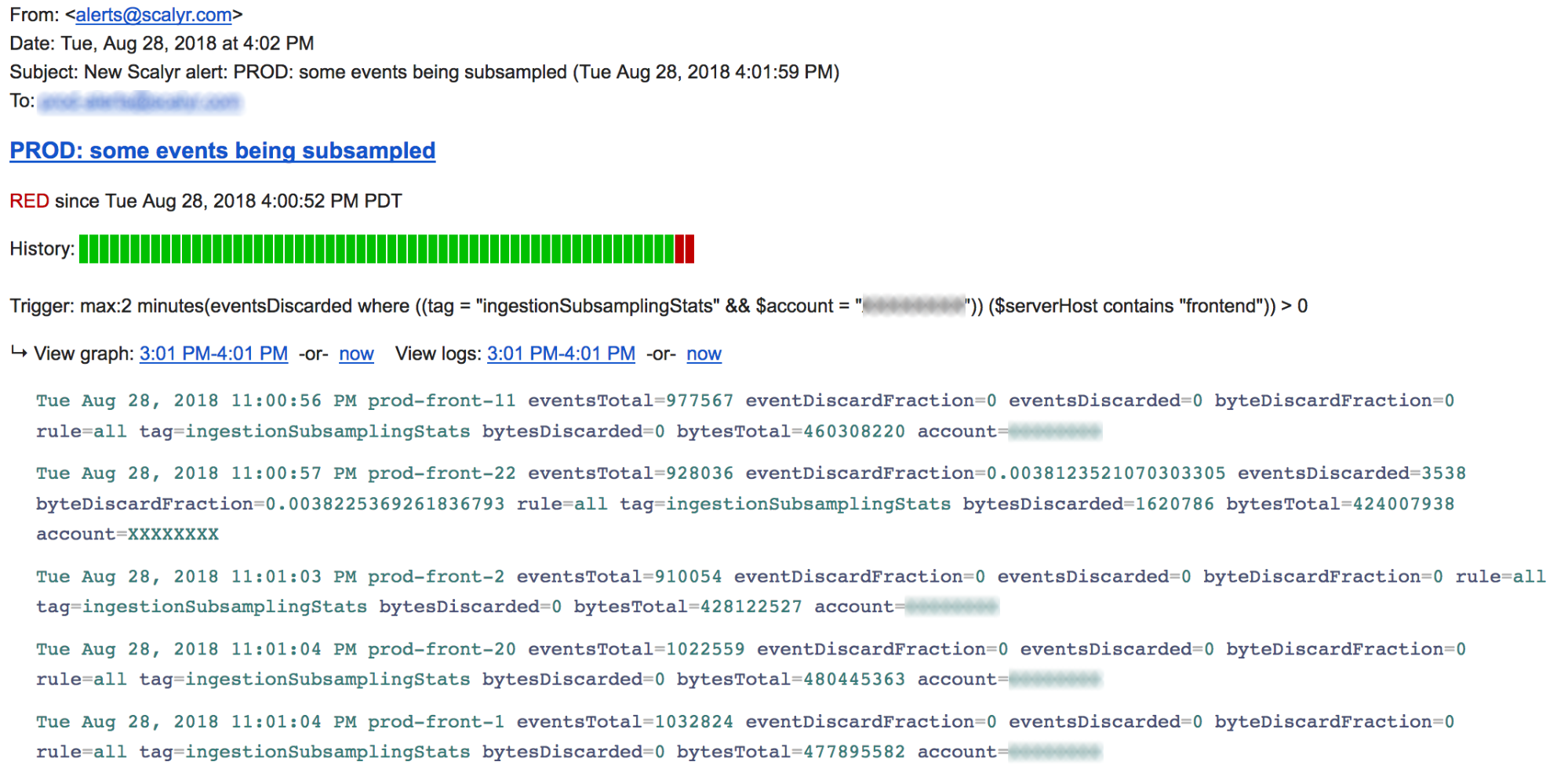
Task: Click 'now' link next to View logs
Action: (704, 354)
